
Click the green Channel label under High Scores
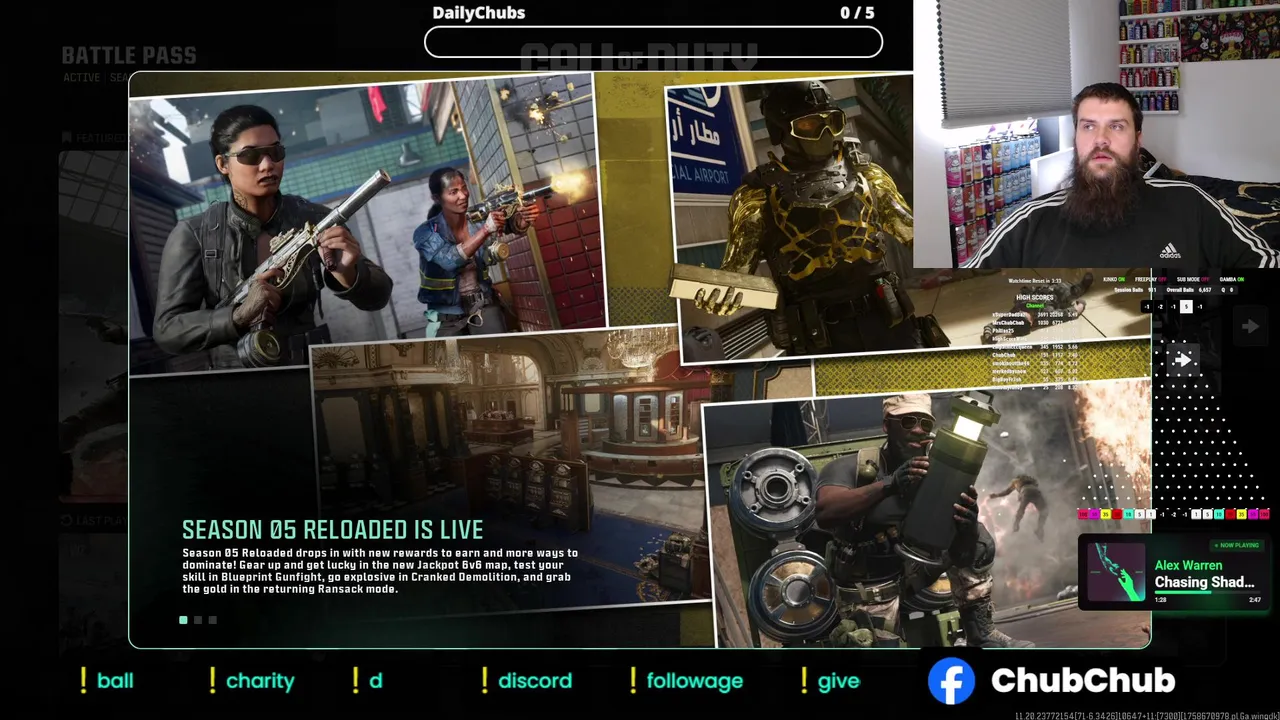coord(1035,306)
